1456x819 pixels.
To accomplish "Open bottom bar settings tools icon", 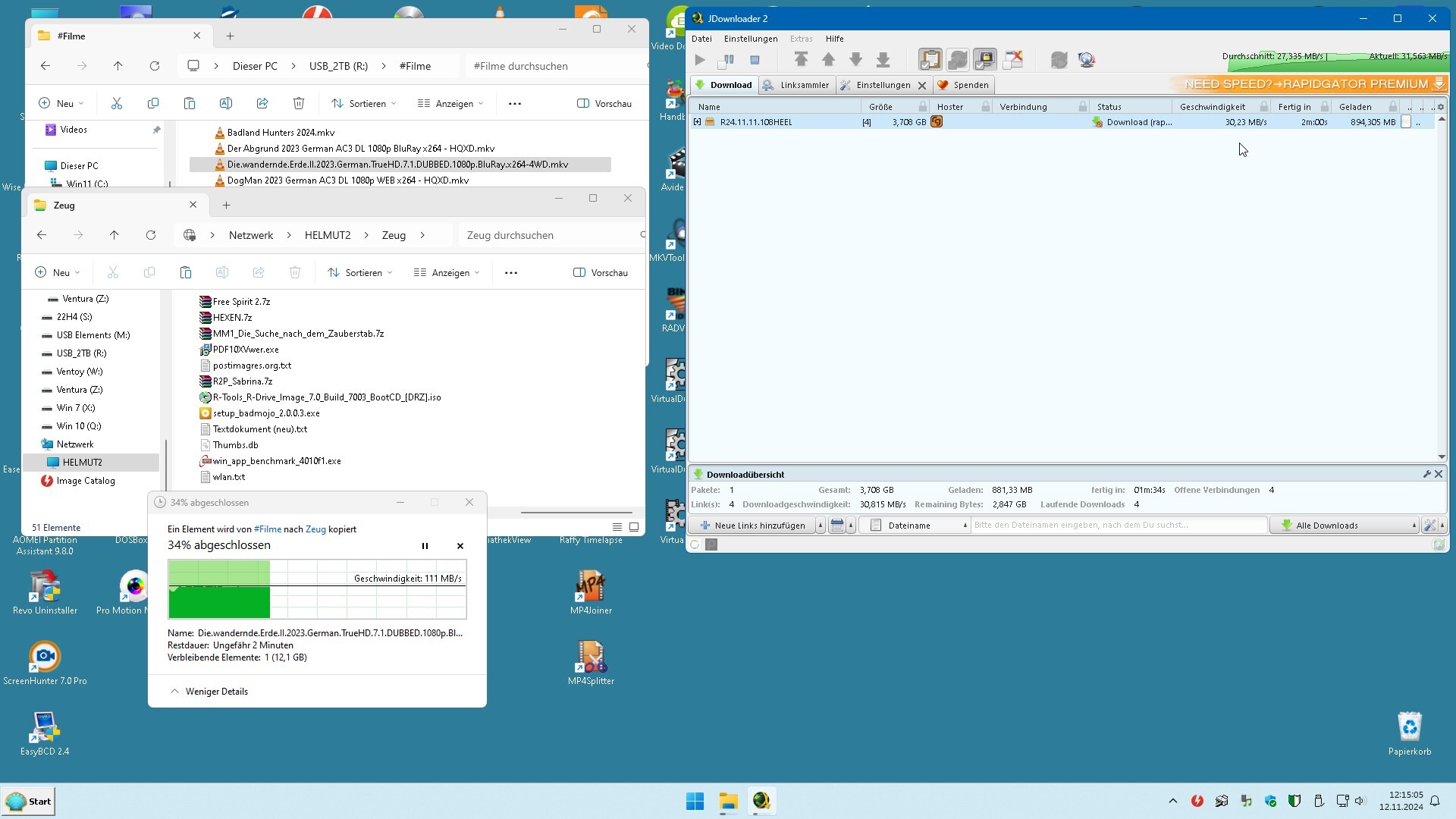I will 1429,525.
